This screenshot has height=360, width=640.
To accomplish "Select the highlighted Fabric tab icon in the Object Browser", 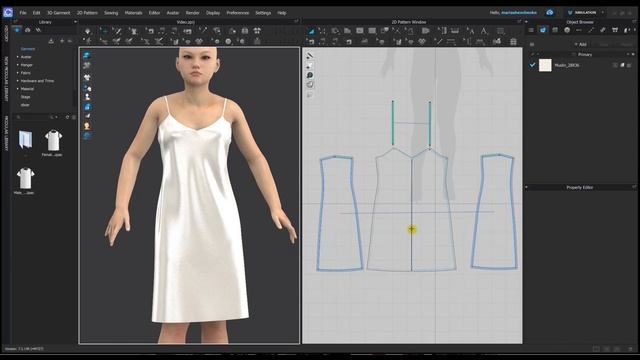I will click(x=543, y=30).
